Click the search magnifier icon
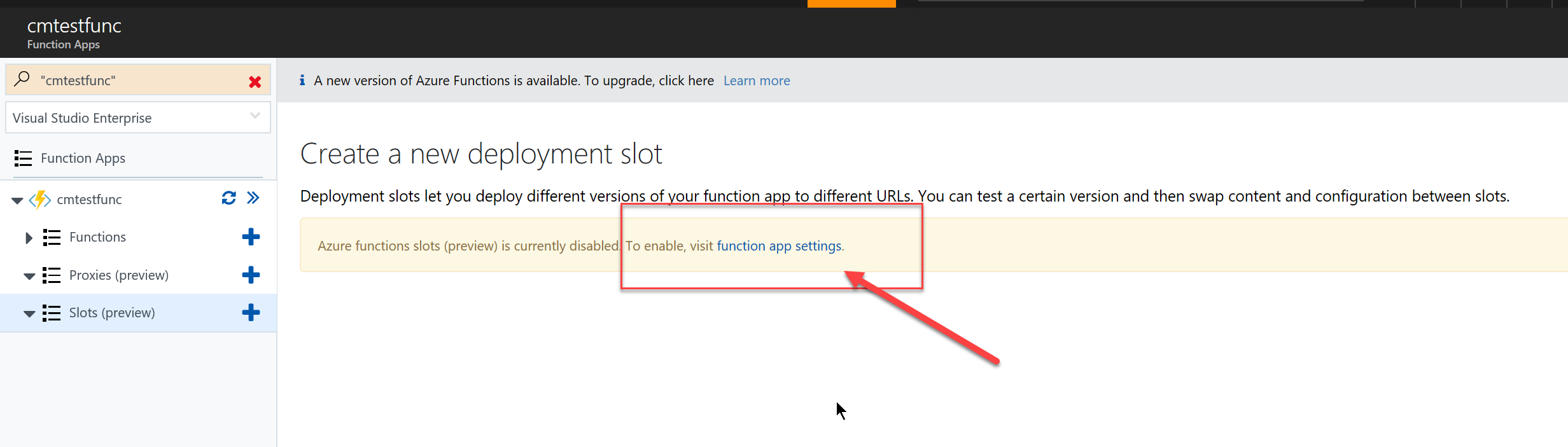This screenshot has width=1568, height=447. [22, 79]
